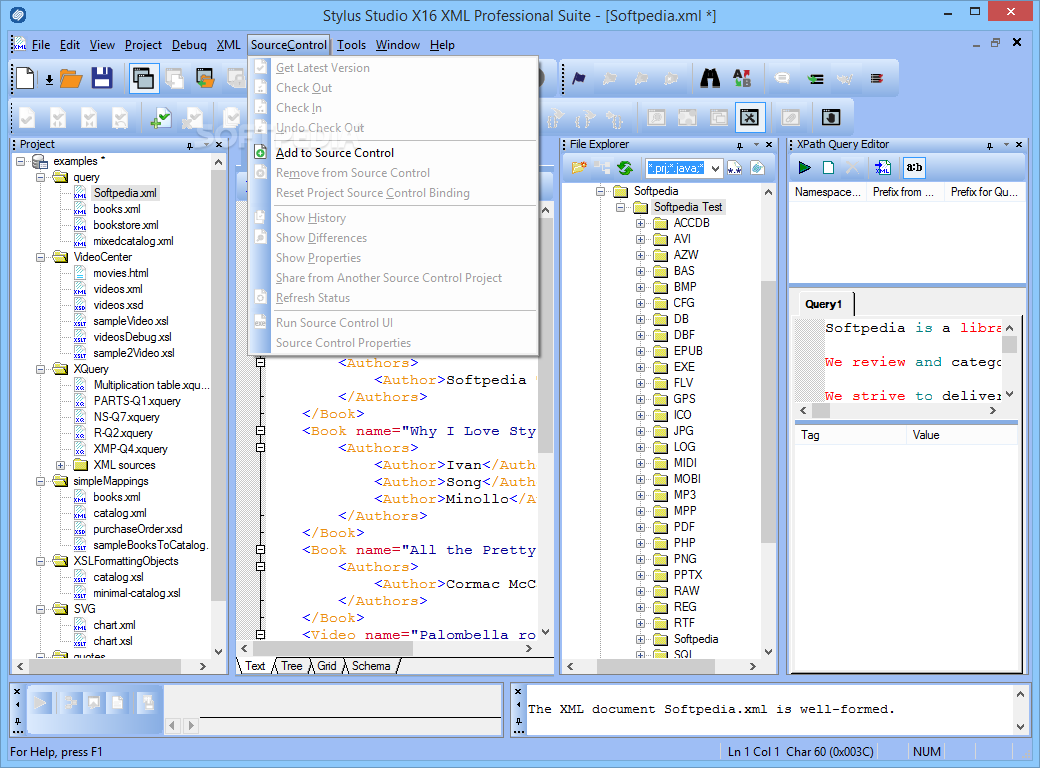This screenshot has width=1040, height=768.
Task: Click the green check Validate icon
Action: click(161, 118)
